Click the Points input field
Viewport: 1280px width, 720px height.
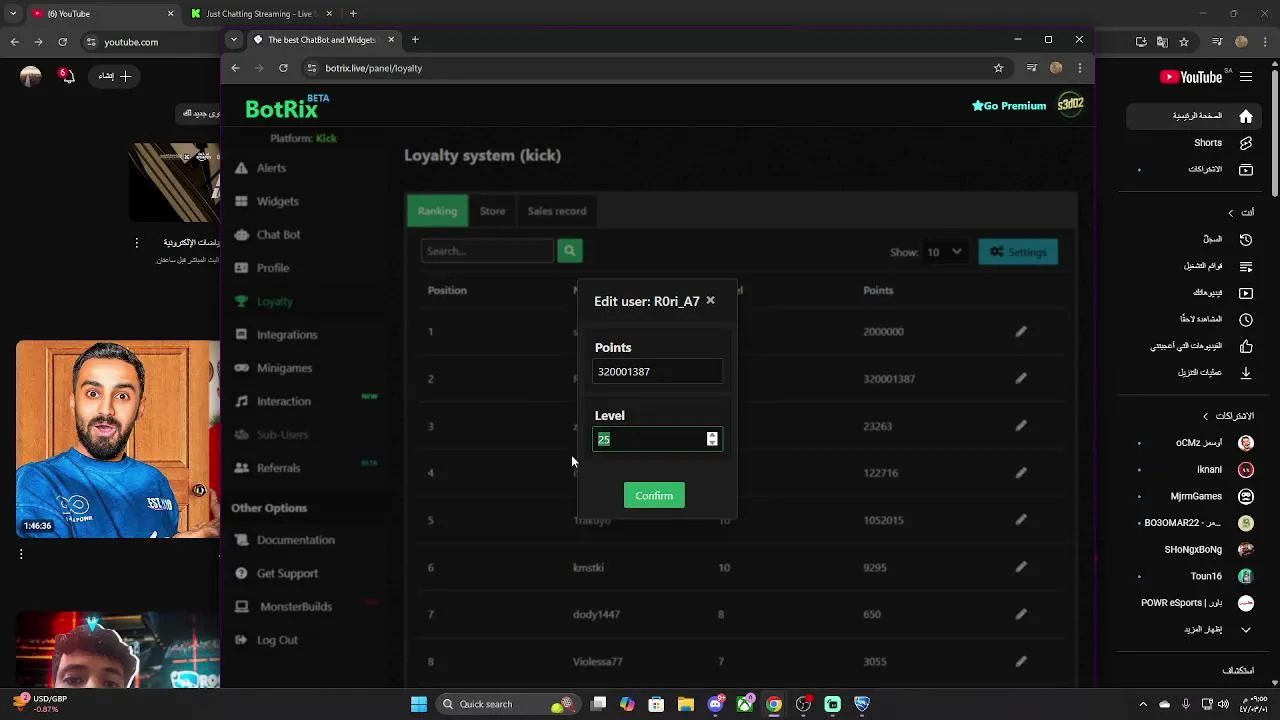(x=657, y=371)
